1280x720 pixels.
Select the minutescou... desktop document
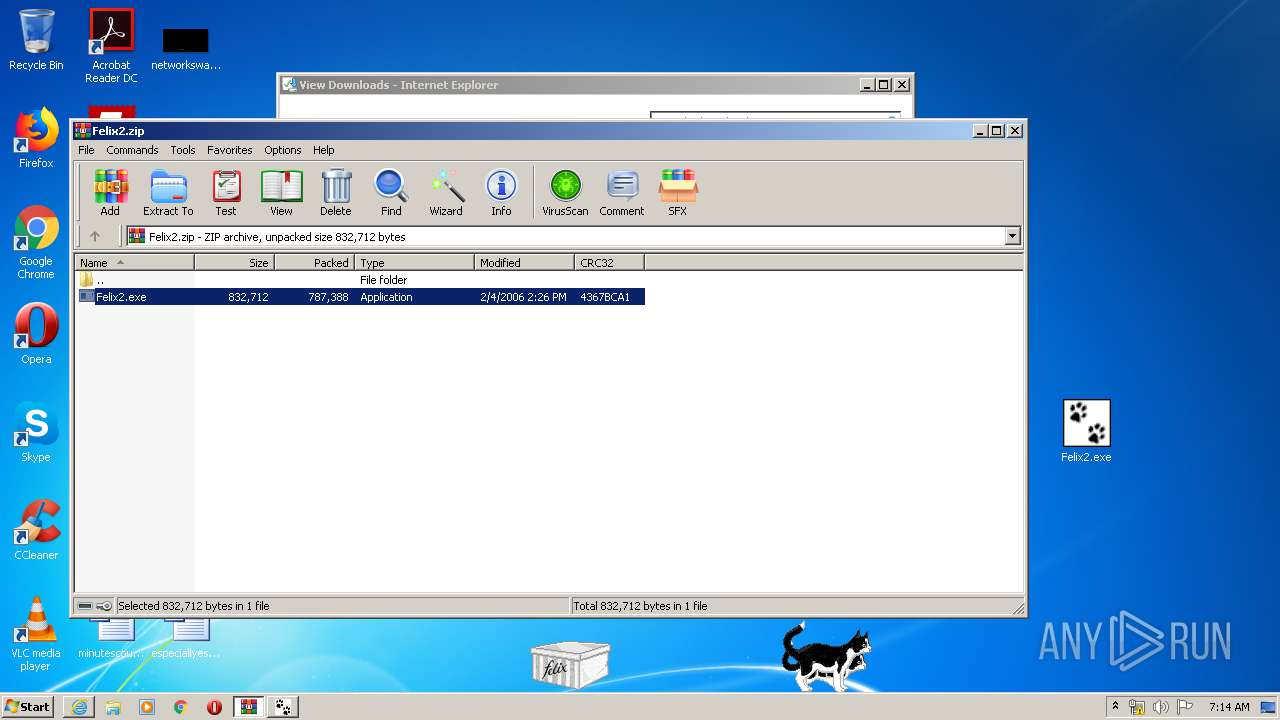click(111, 638)
